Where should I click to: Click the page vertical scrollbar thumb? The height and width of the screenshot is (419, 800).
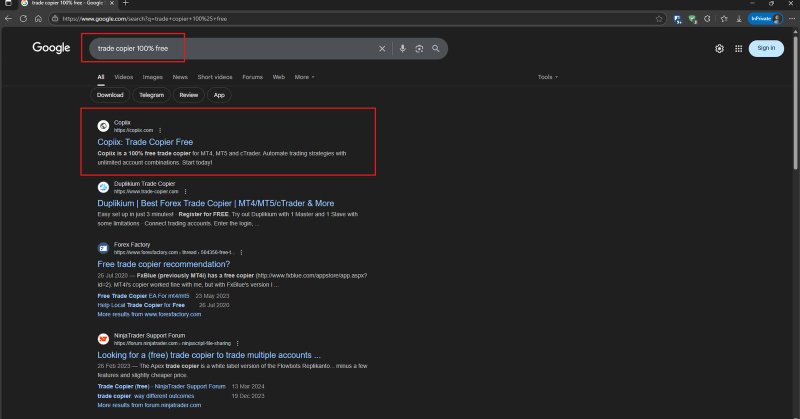795,102
